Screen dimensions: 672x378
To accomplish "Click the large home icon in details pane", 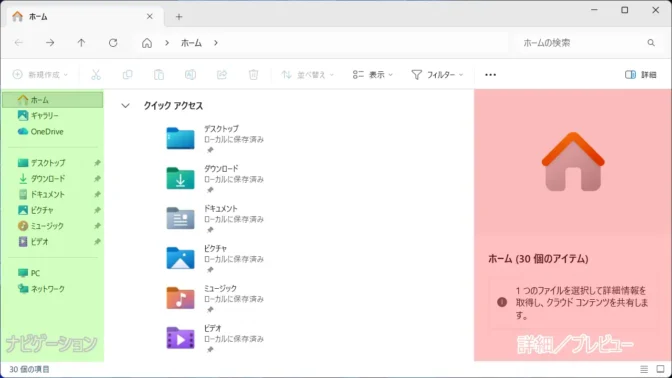I will tap(573, 162).
